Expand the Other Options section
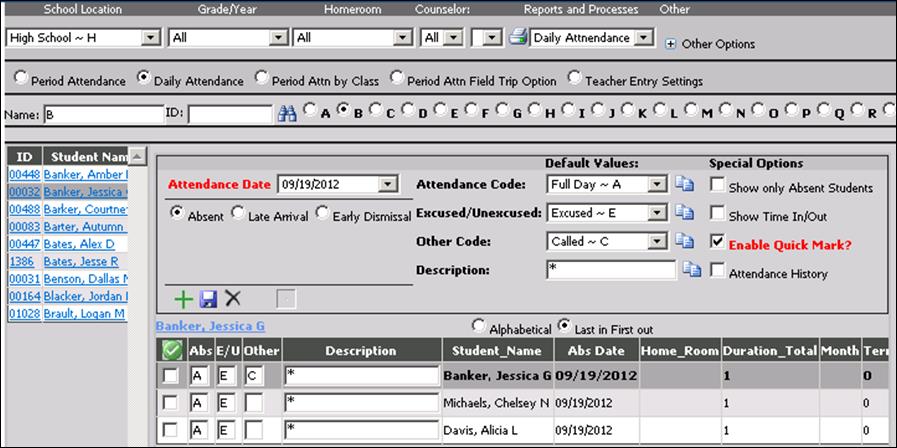The image size is (897, 448). coord(671,44)
